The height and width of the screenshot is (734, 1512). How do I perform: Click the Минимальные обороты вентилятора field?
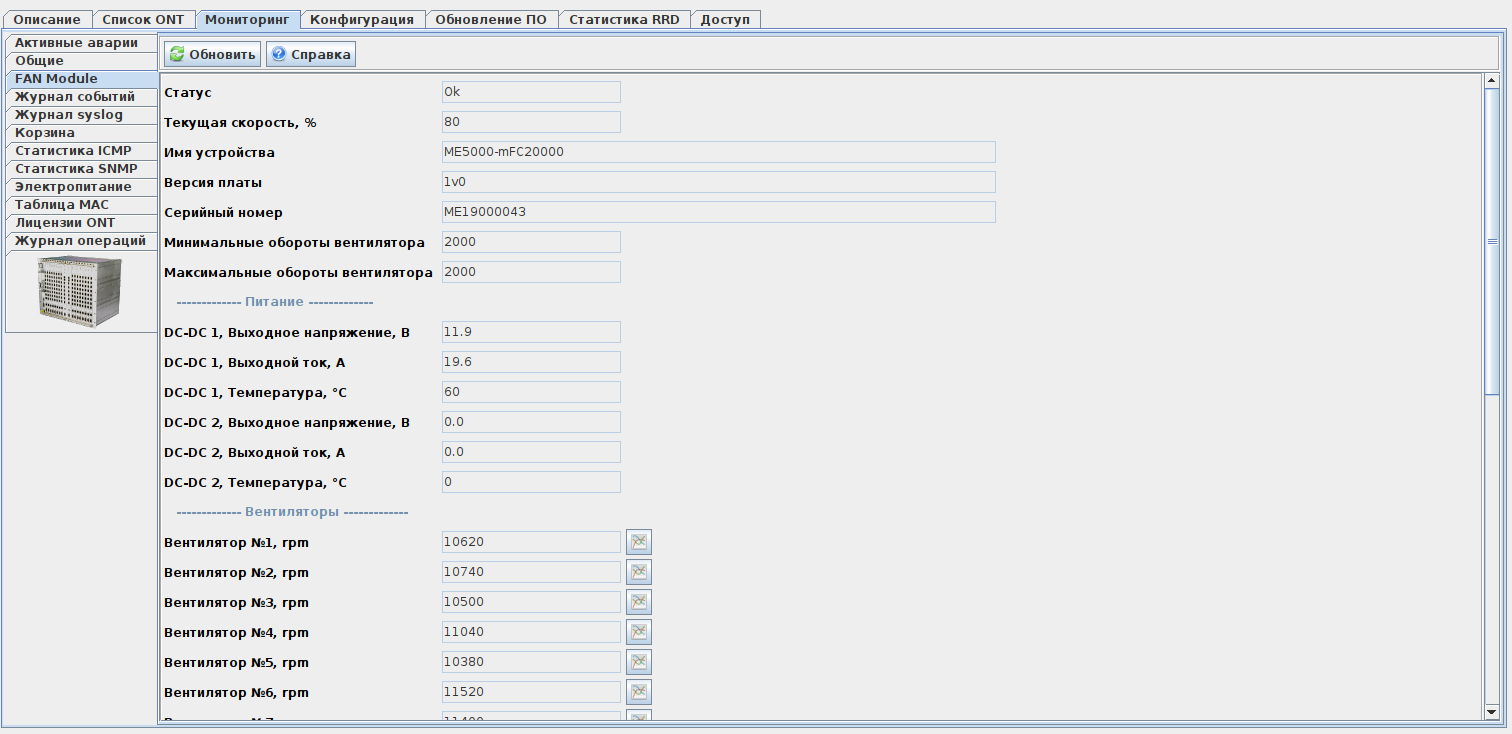pyautogui.click(x=531, y=242)
